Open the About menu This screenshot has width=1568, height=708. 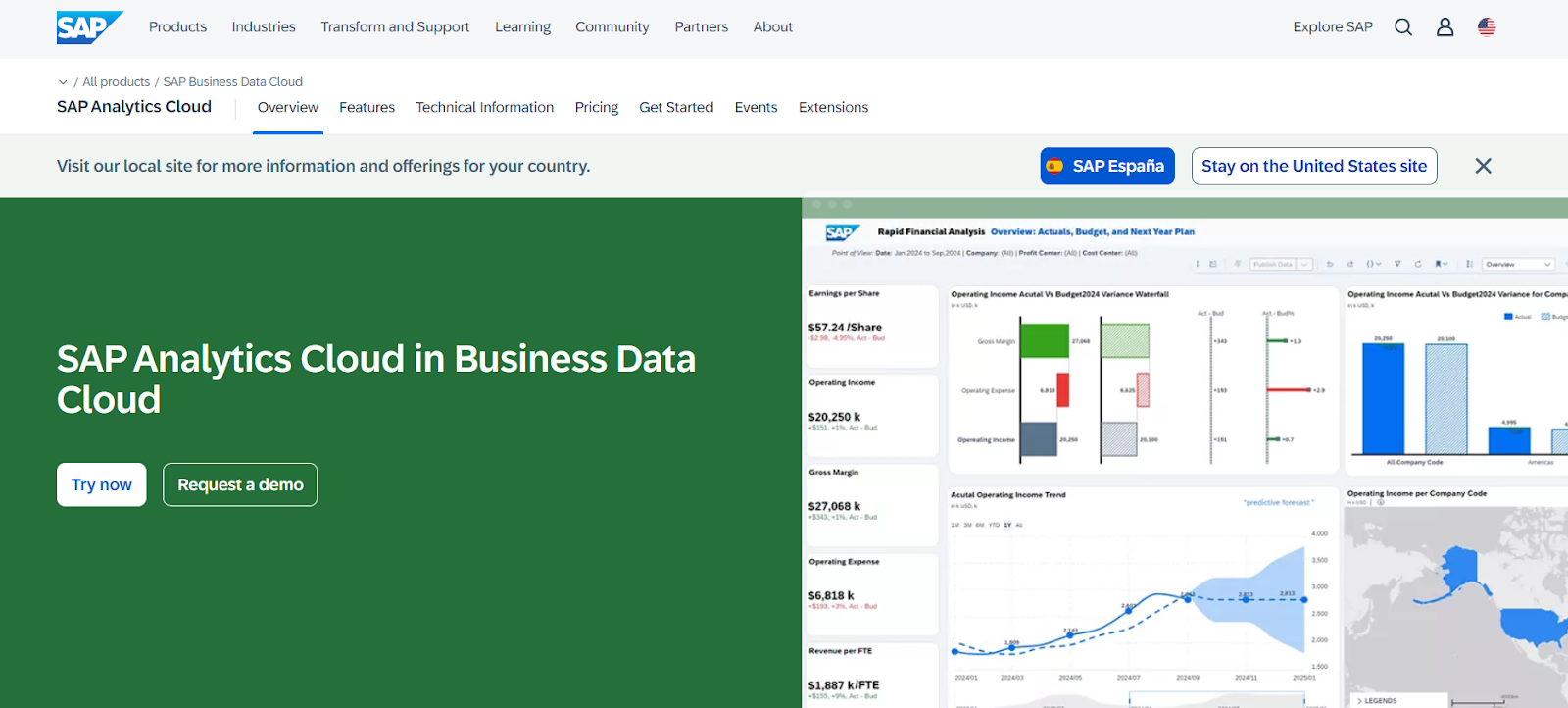pyautogui.click(x=773, y=27)
